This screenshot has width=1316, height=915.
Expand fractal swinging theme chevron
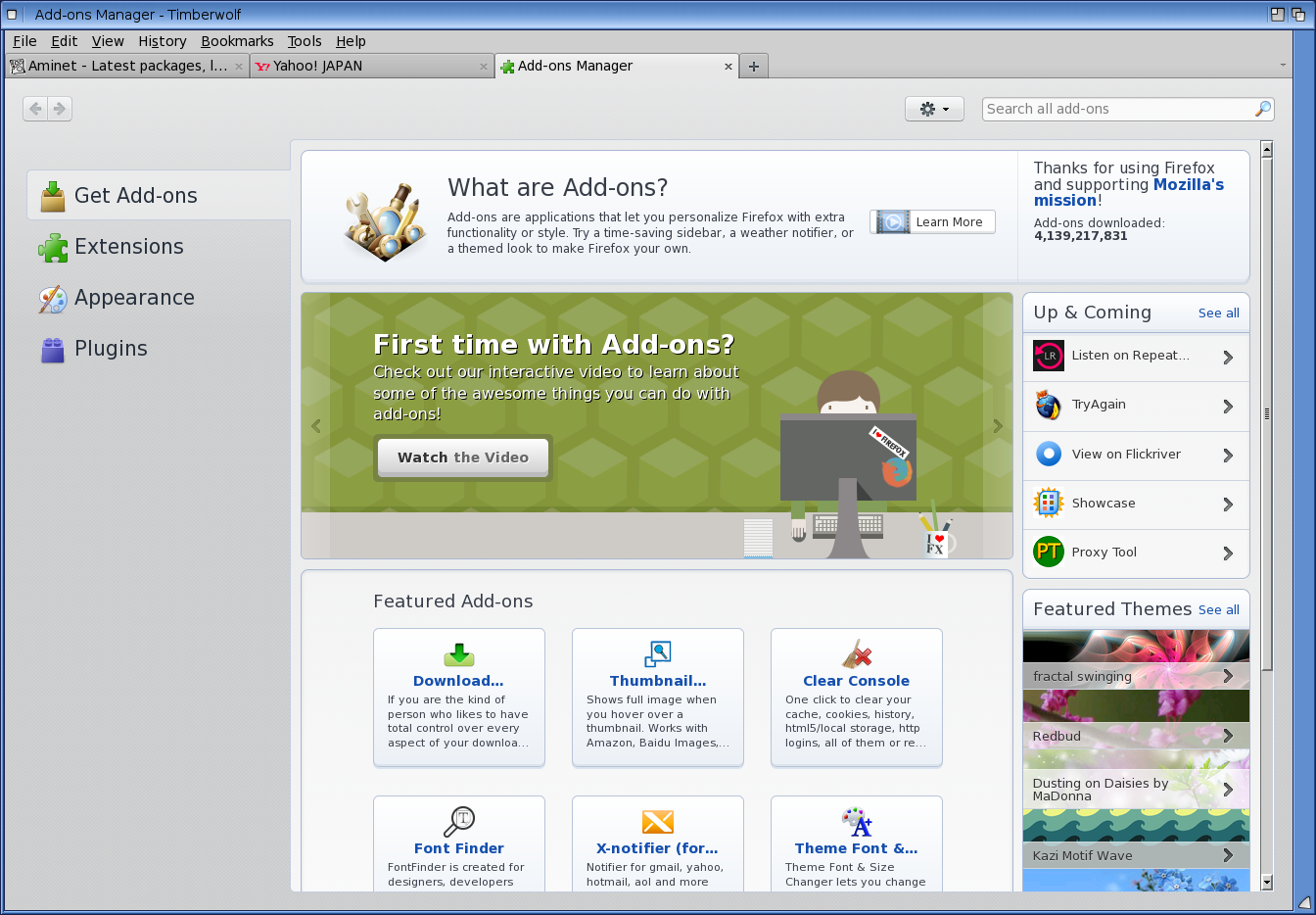click(1228, 676)
